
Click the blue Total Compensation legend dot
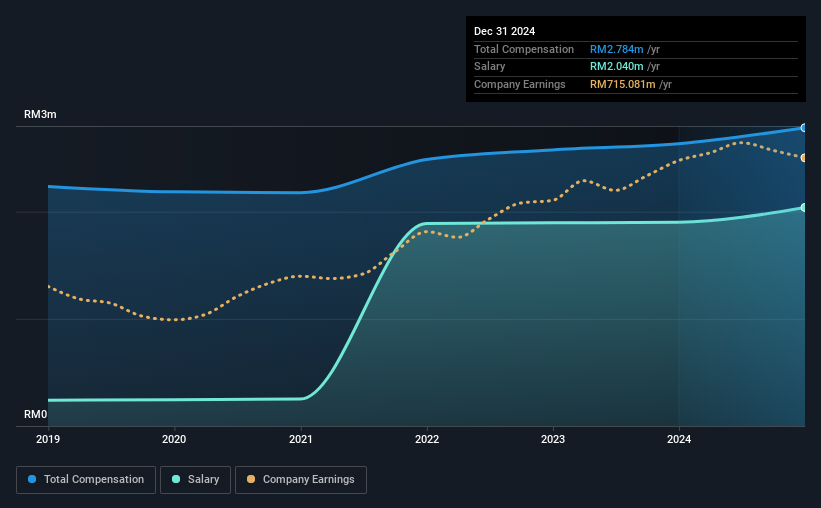[x=32, y=479]
